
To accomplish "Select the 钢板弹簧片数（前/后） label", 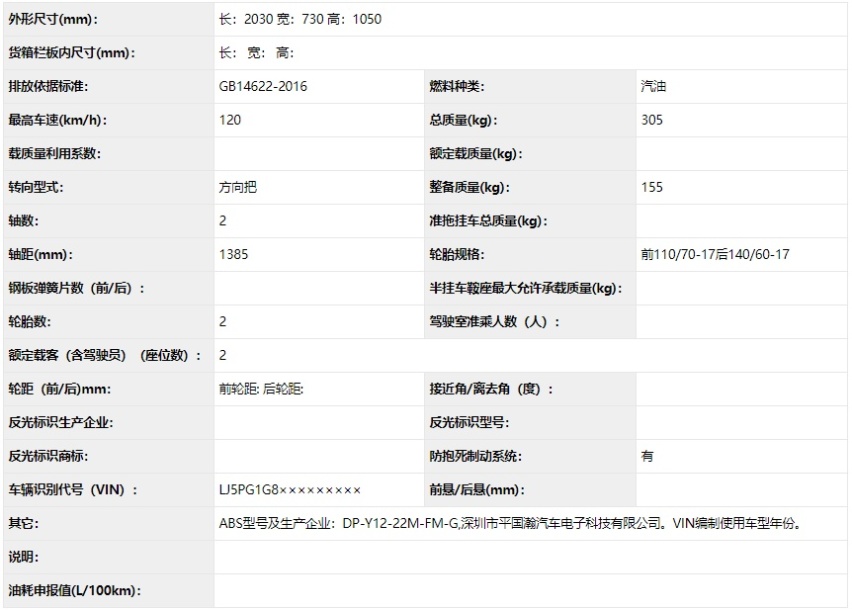I will point(77,288).
